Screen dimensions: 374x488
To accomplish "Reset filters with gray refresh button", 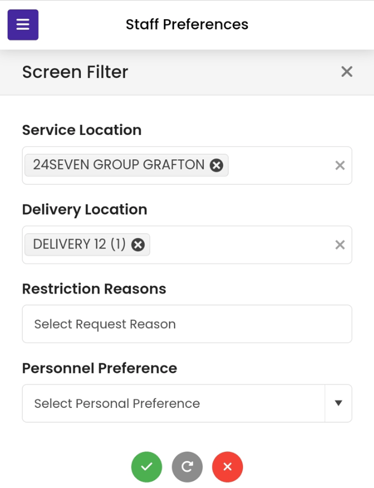I will (x=187, y=467).
